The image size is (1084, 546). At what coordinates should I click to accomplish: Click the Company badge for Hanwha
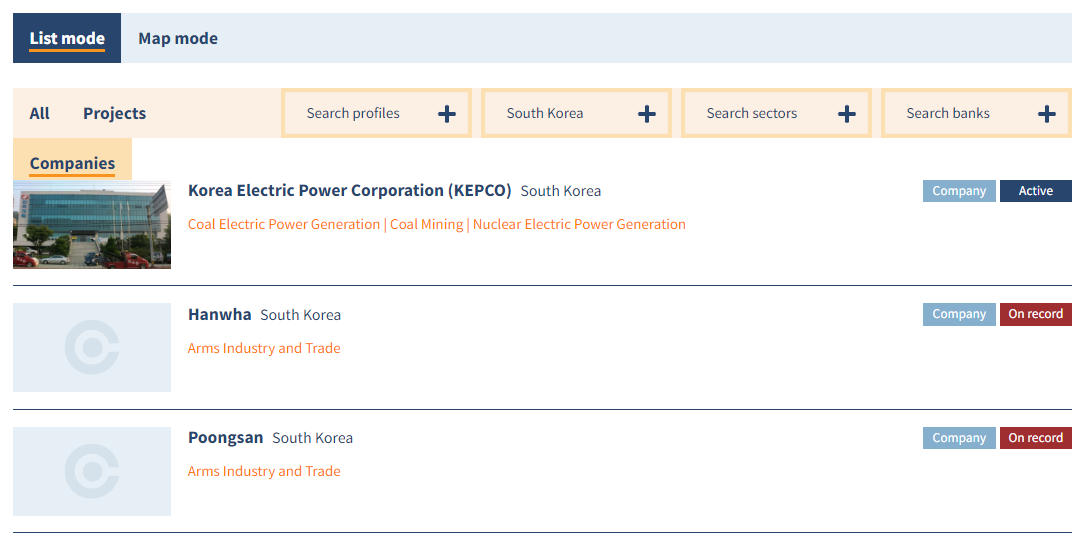pos(959,314)
